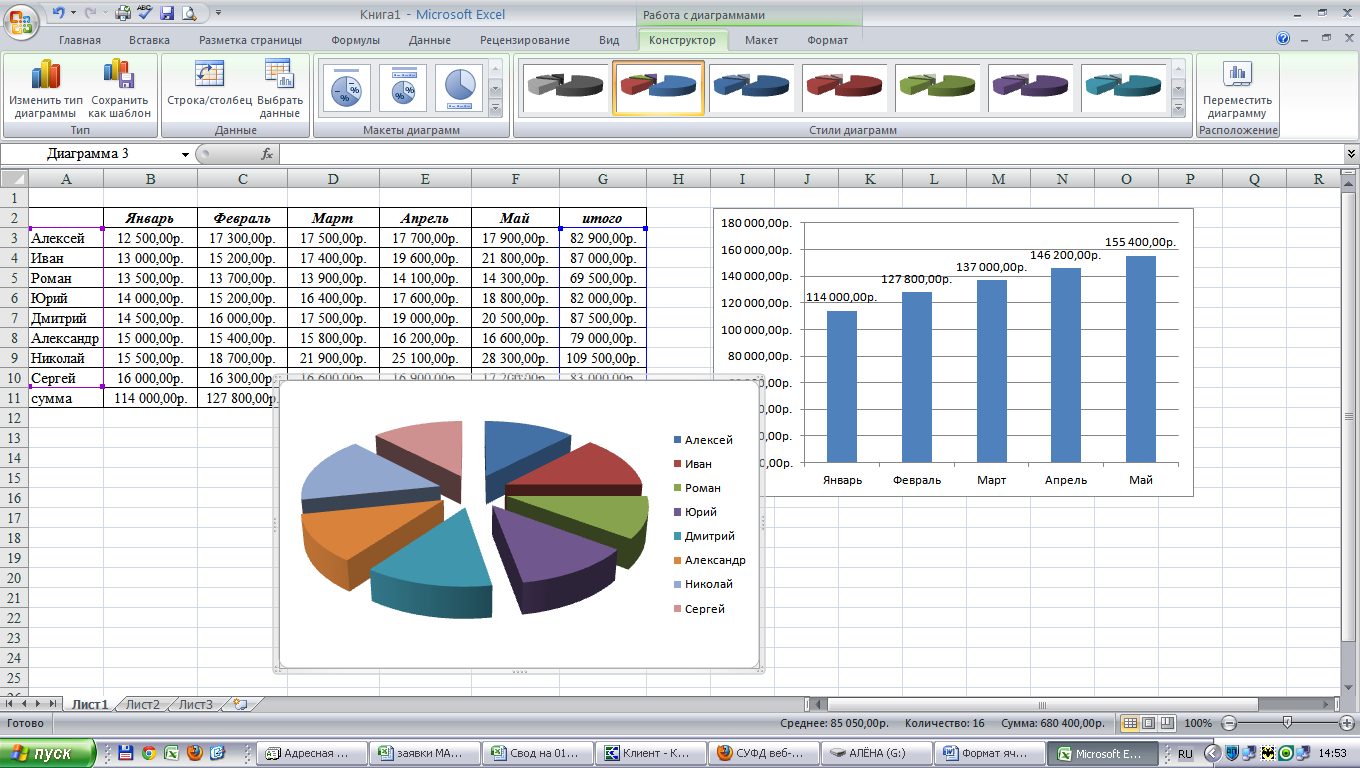This screenshot has height=768, width=1360.
Task: Choose the teal pie chart style
Action: point(1123,88)
